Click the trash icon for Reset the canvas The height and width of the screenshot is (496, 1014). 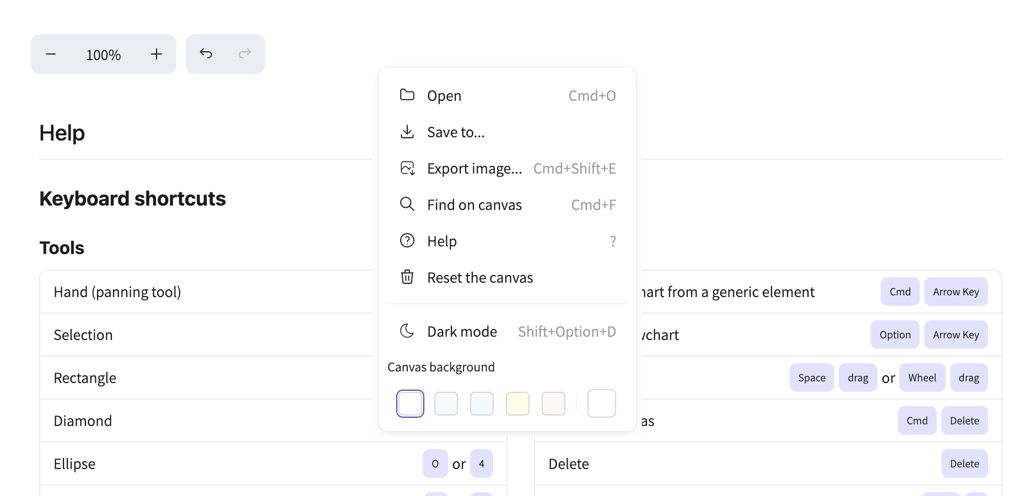pos(407,277)
